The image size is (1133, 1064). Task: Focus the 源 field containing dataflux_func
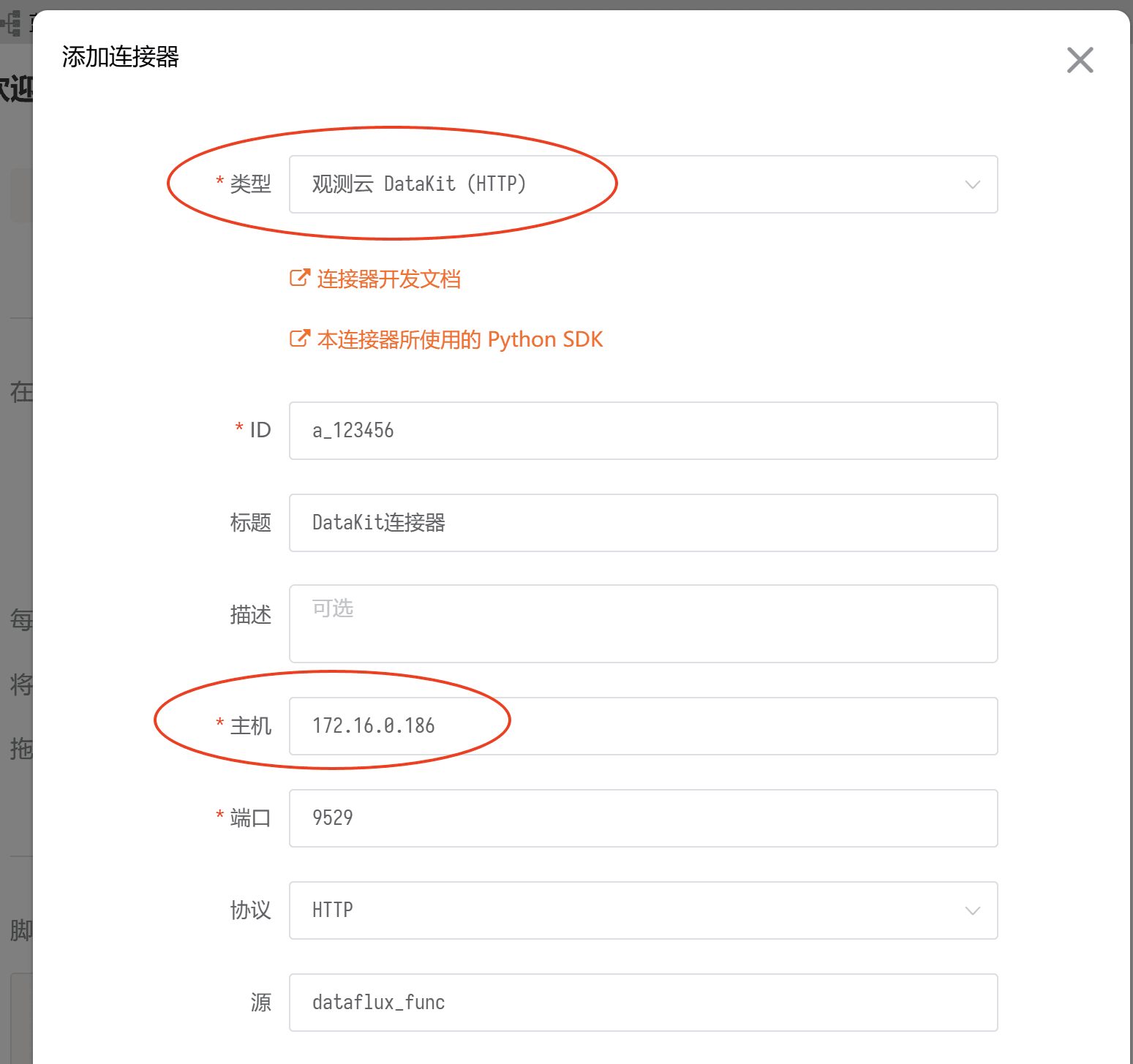[643, 1003]
